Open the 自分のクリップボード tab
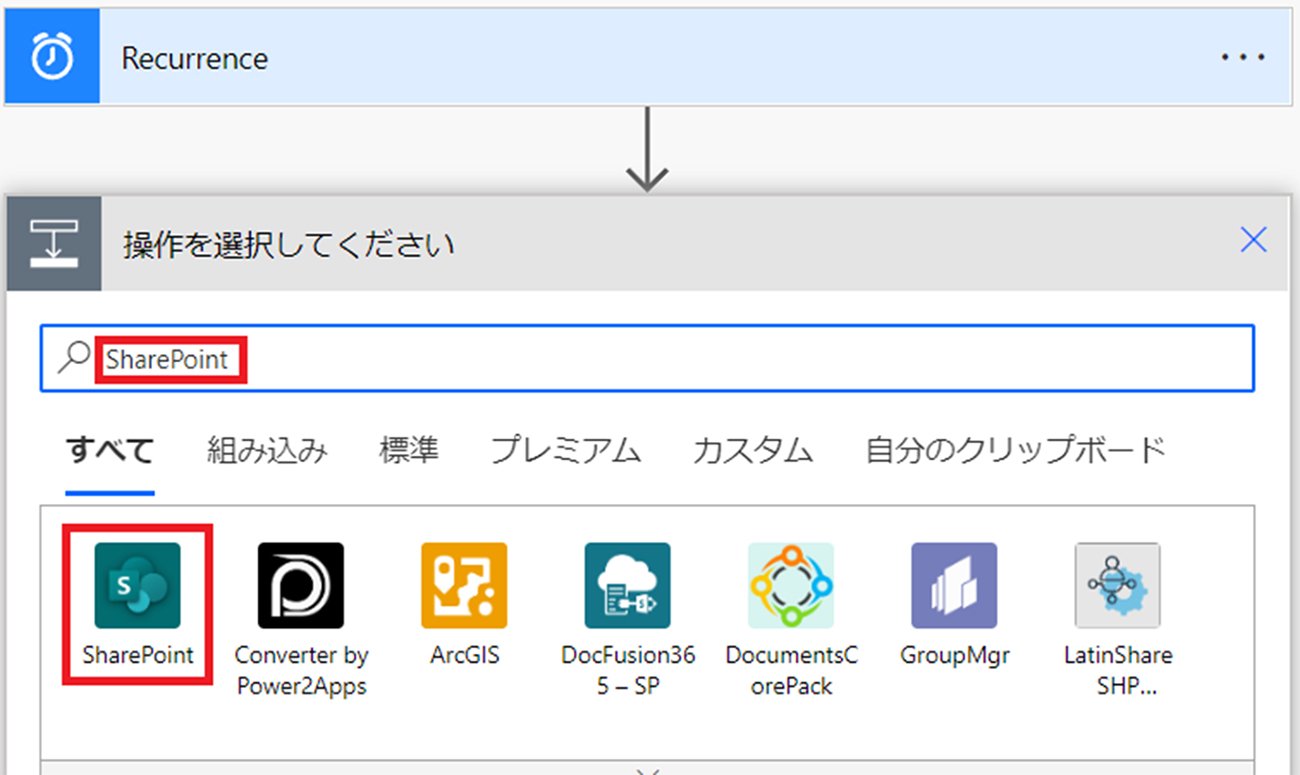This screenshot has width=1300, height=775. (1016, 451)
